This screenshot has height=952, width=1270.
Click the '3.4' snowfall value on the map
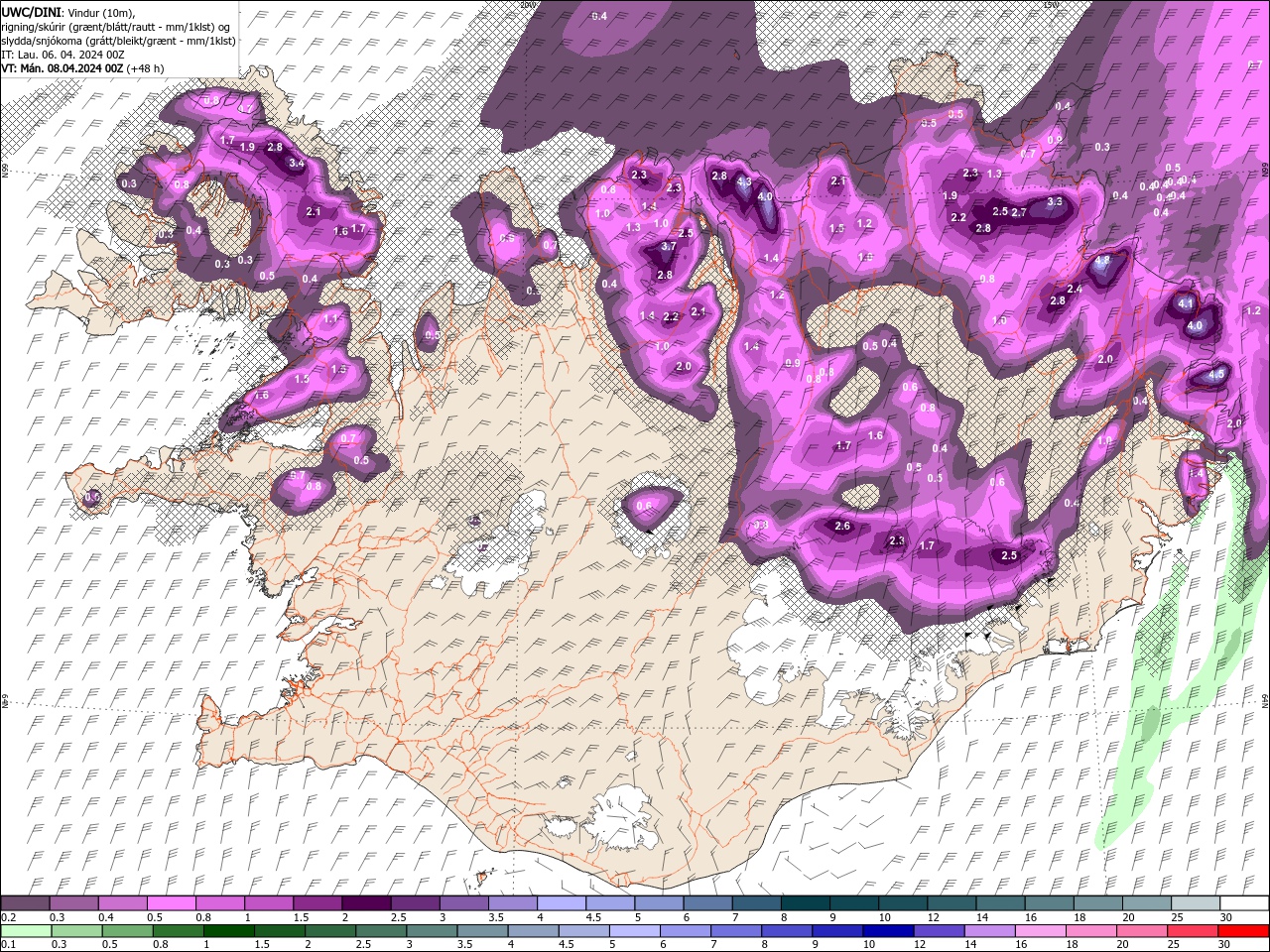coord(296,163)
